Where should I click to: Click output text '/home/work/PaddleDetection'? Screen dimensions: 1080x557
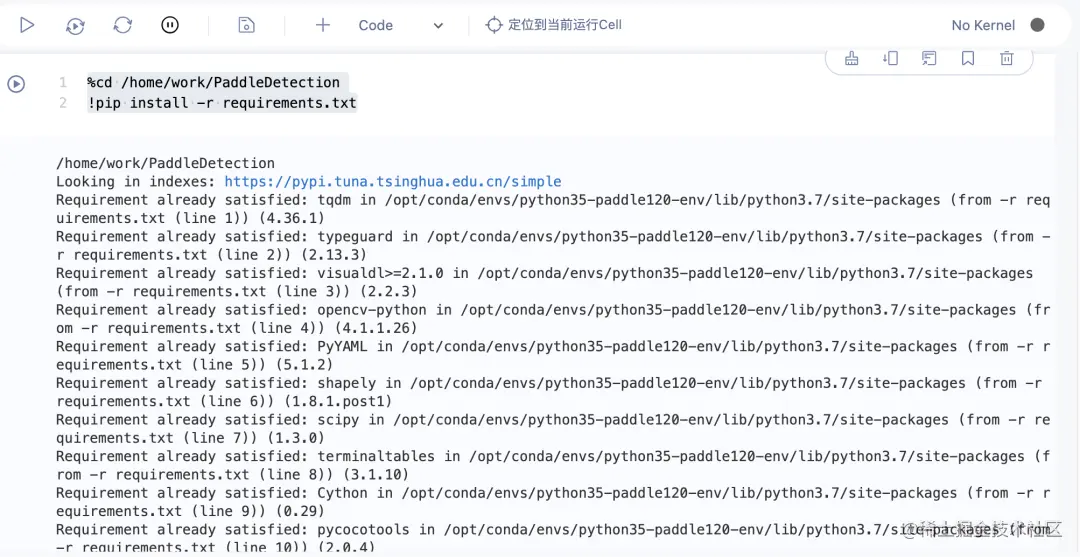point(165,163)
